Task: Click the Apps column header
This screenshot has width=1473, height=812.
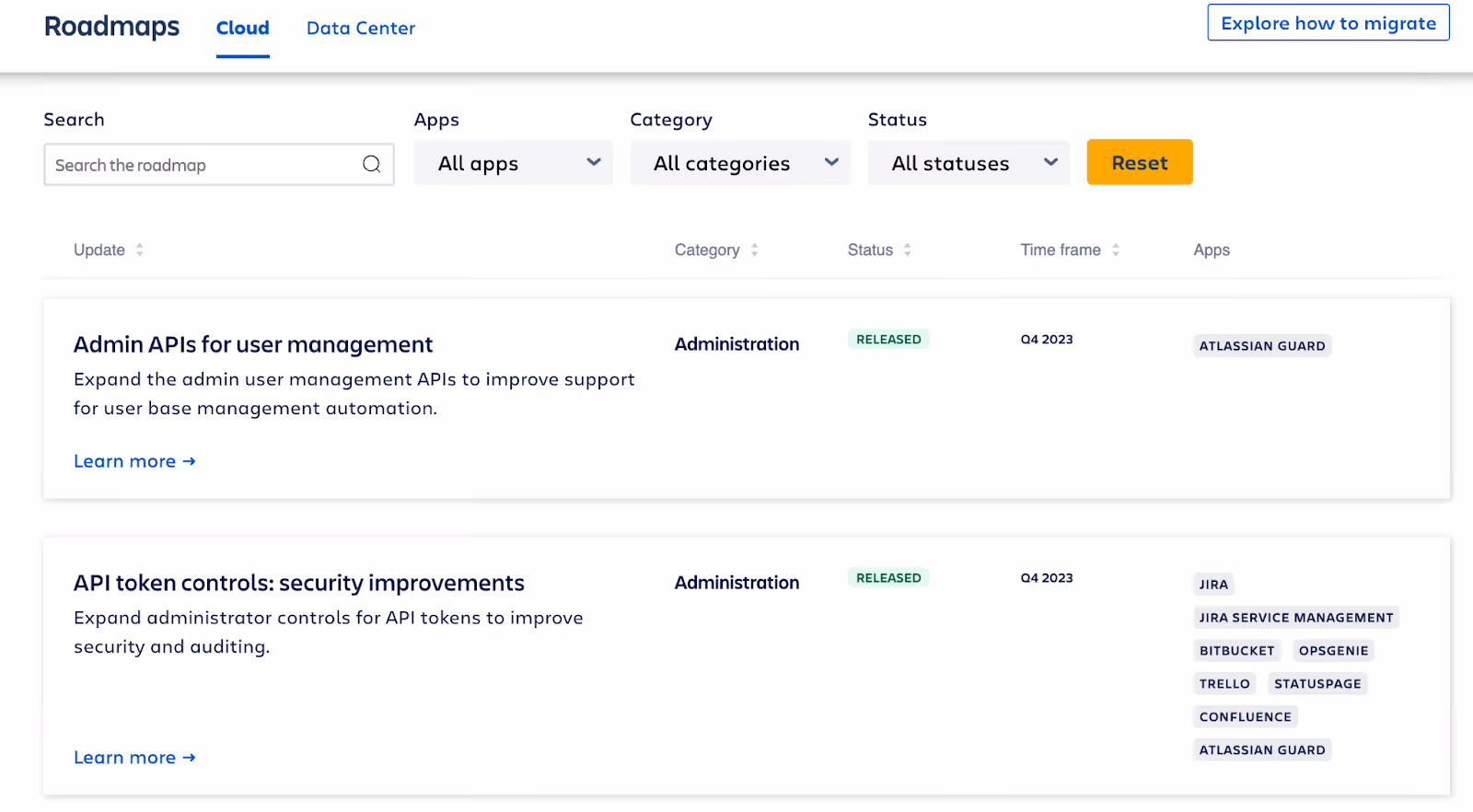Action: pos(1212,249)
